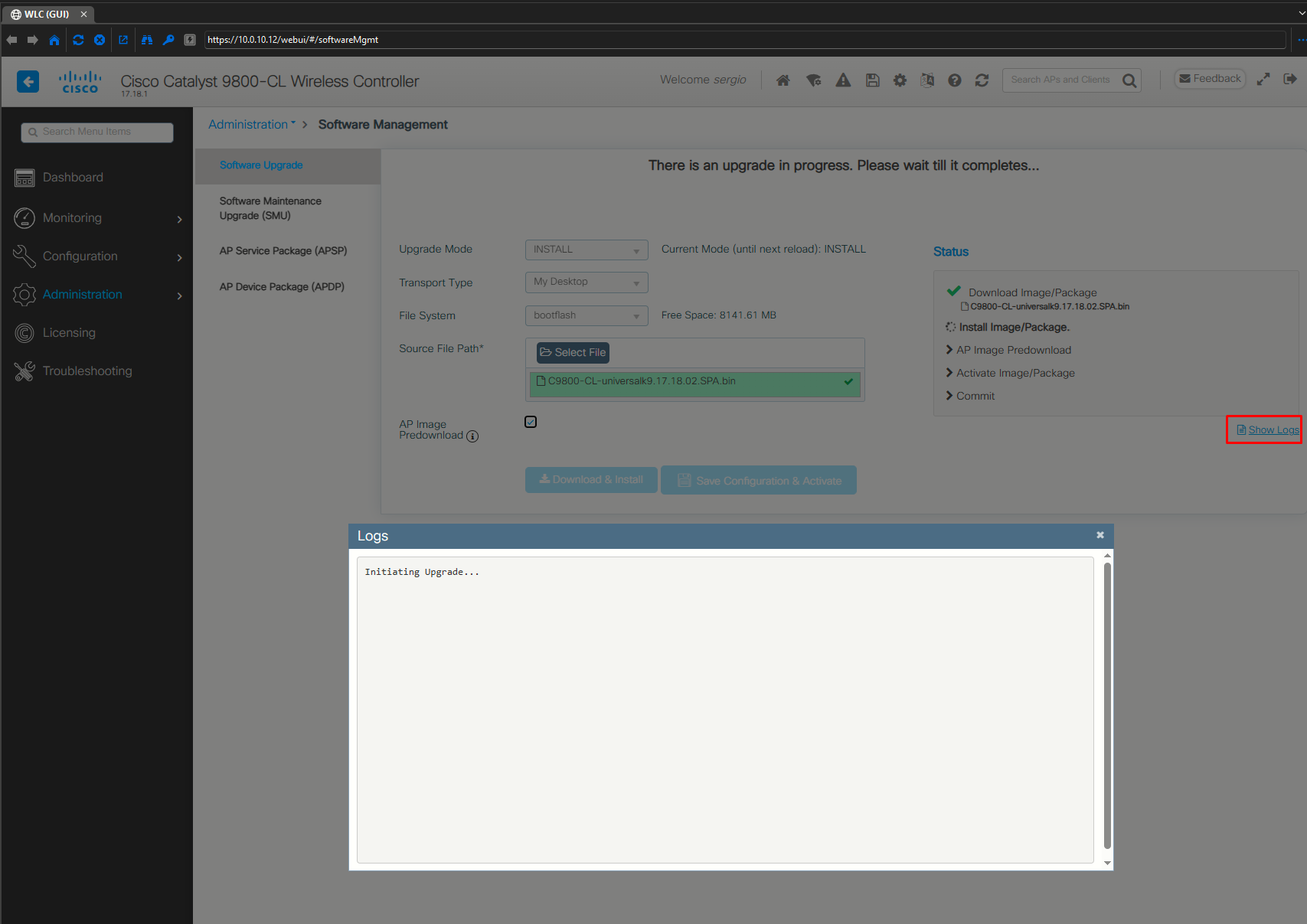
Task: Click the blue home icon in browser toolbar
Action: point(54,40)
